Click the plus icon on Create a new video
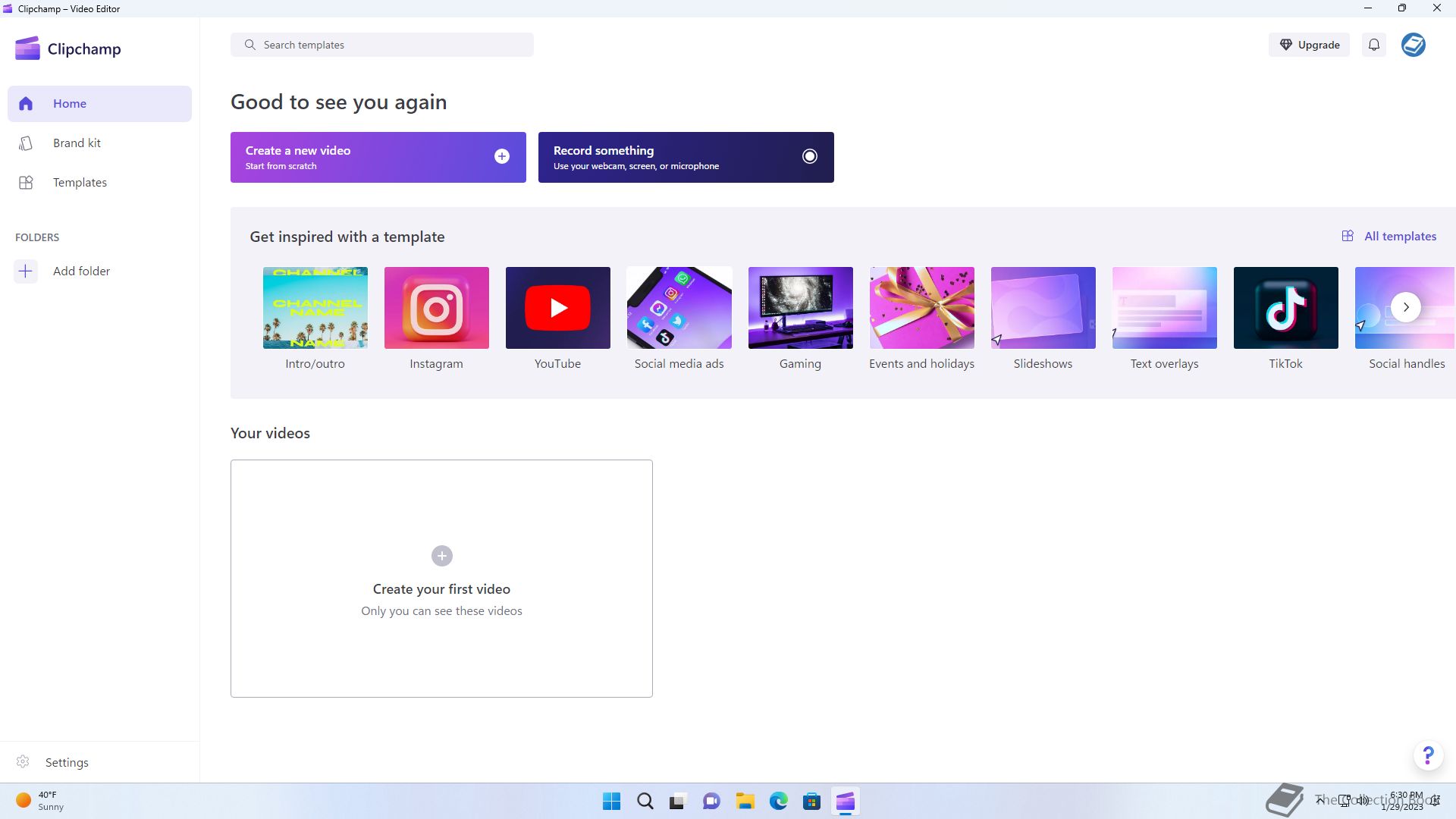The height and width of the screenshot is (819, 1456). [502, 156]
